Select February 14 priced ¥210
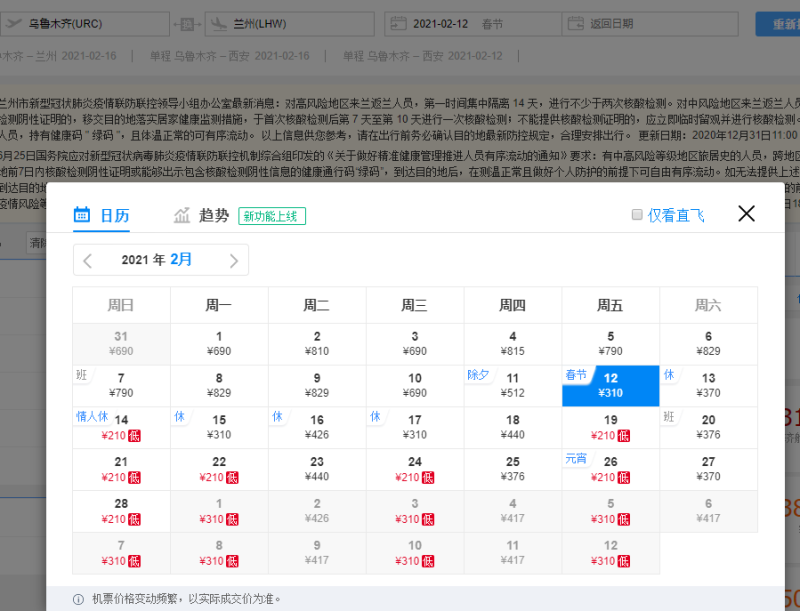This screenshot has height=611, width=800. click(x=121, y=427)
